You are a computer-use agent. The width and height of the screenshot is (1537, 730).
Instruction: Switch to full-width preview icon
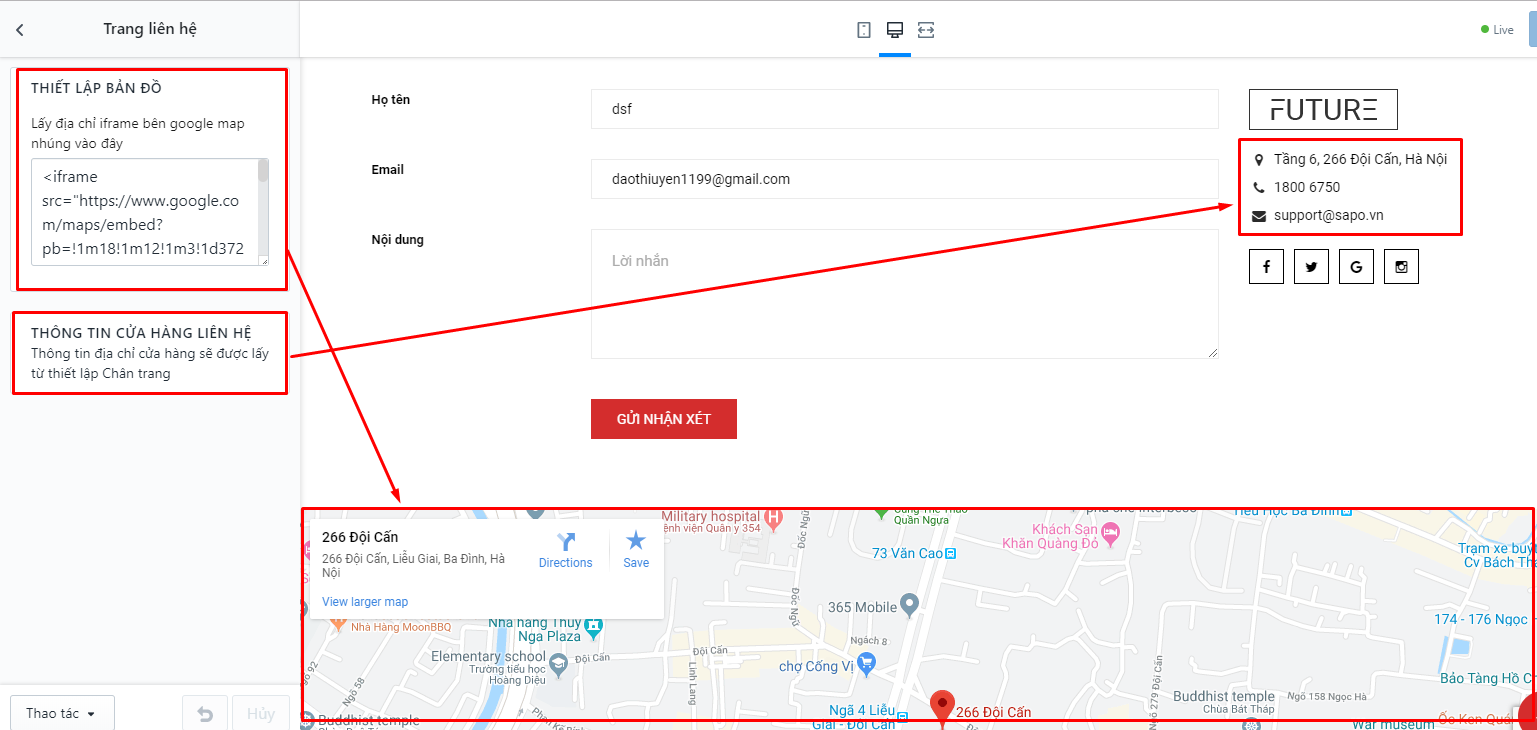point(926,30)
